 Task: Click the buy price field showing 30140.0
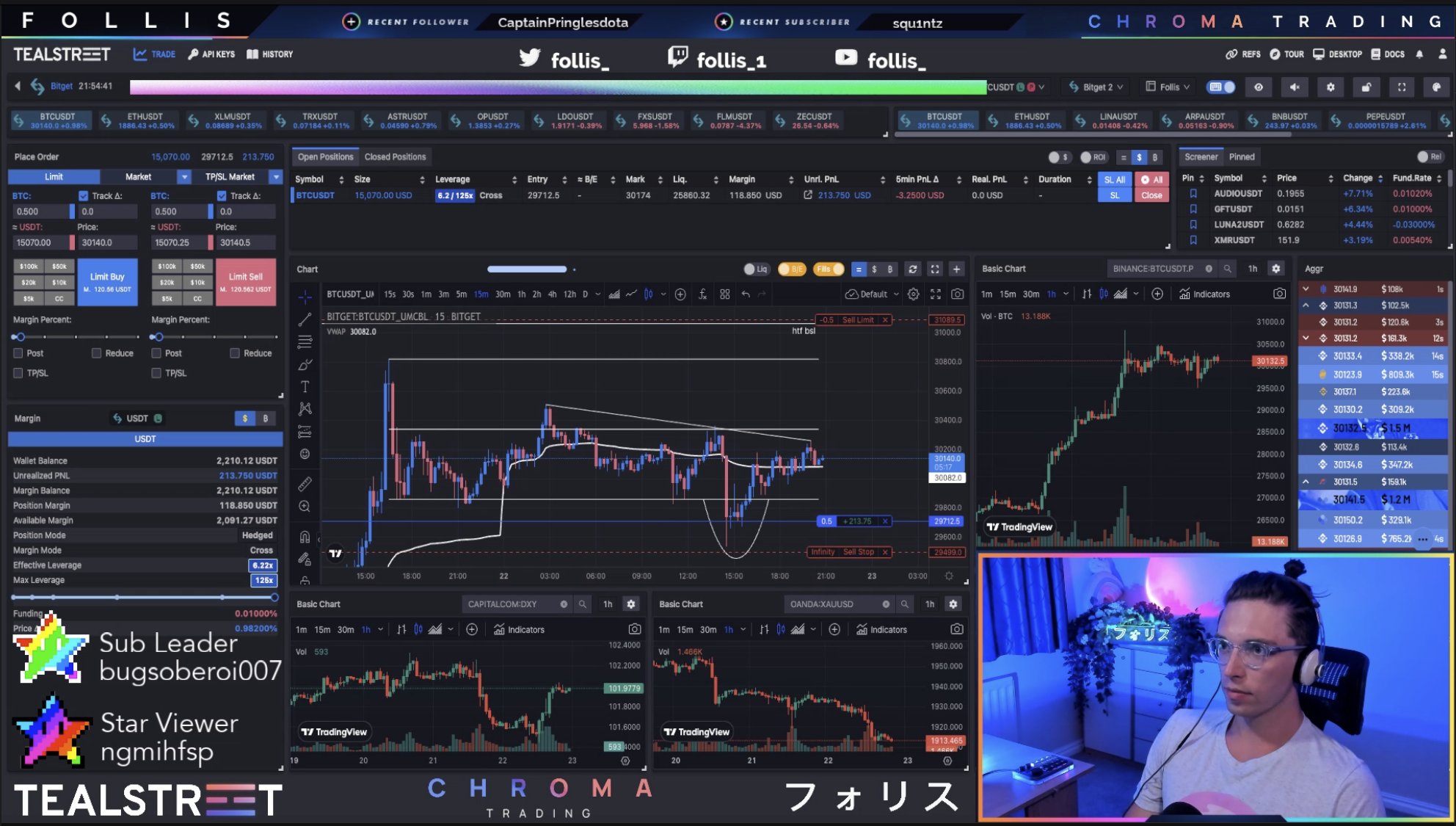pos(107,242)
